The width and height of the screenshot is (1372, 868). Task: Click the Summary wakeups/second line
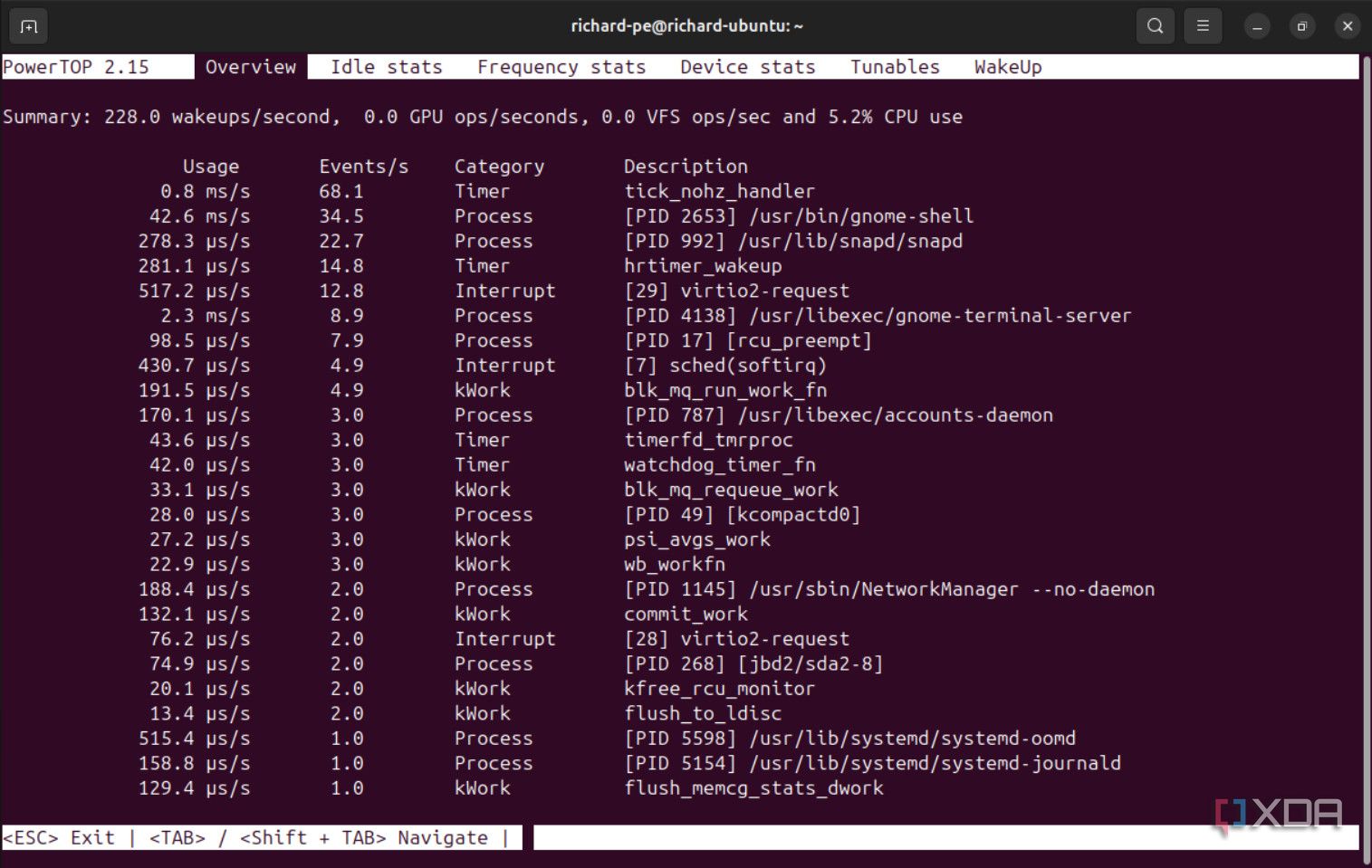coord(483,117)
